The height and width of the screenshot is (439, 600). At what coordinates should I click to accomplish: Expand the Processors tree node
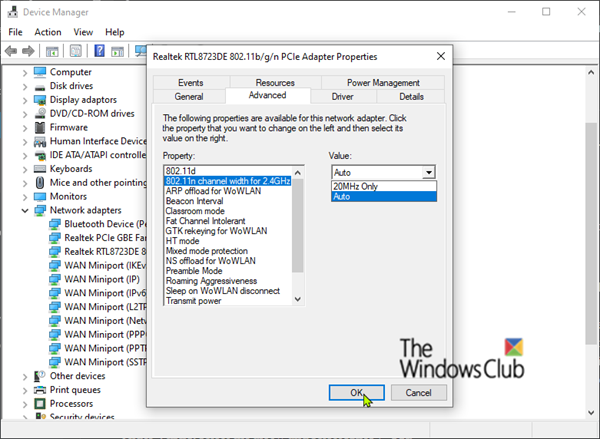coord(25,404)
